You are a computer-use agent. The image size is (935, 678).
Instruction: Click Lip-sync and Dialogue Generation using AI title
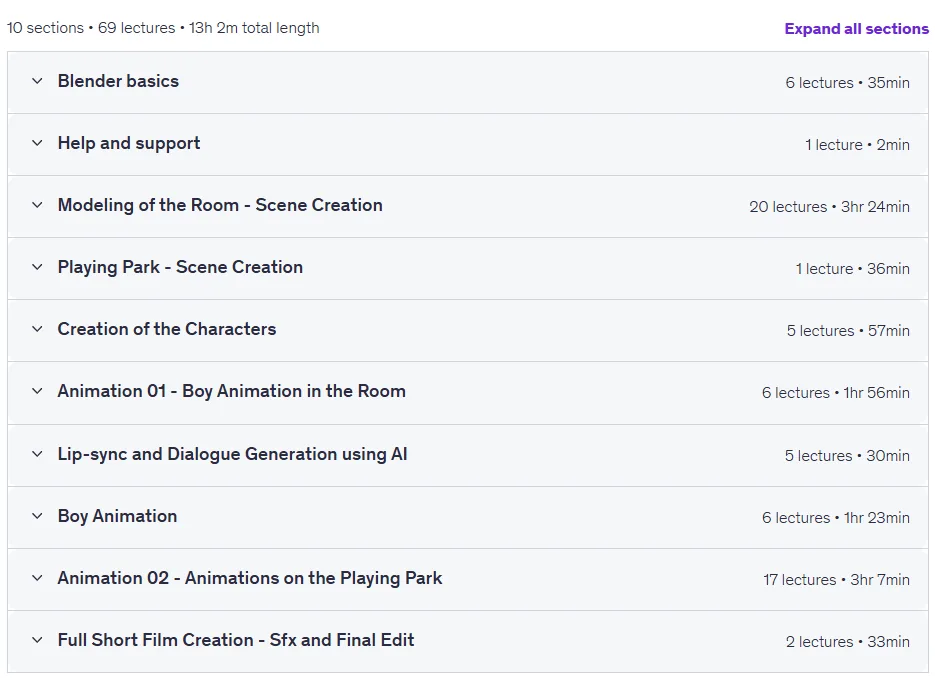(233, 454)
